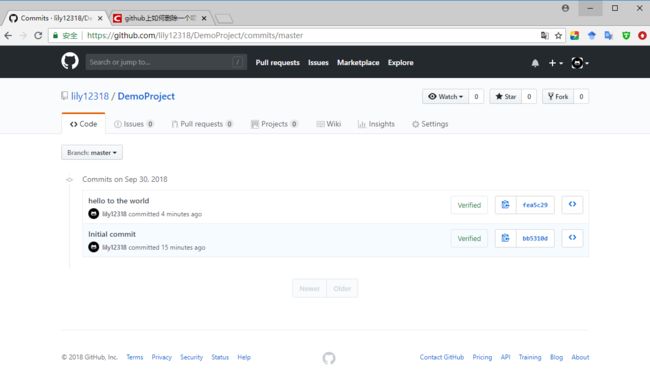650x375 pixels.
Task: Switch to the Code tab
Action: click(83, 124)
